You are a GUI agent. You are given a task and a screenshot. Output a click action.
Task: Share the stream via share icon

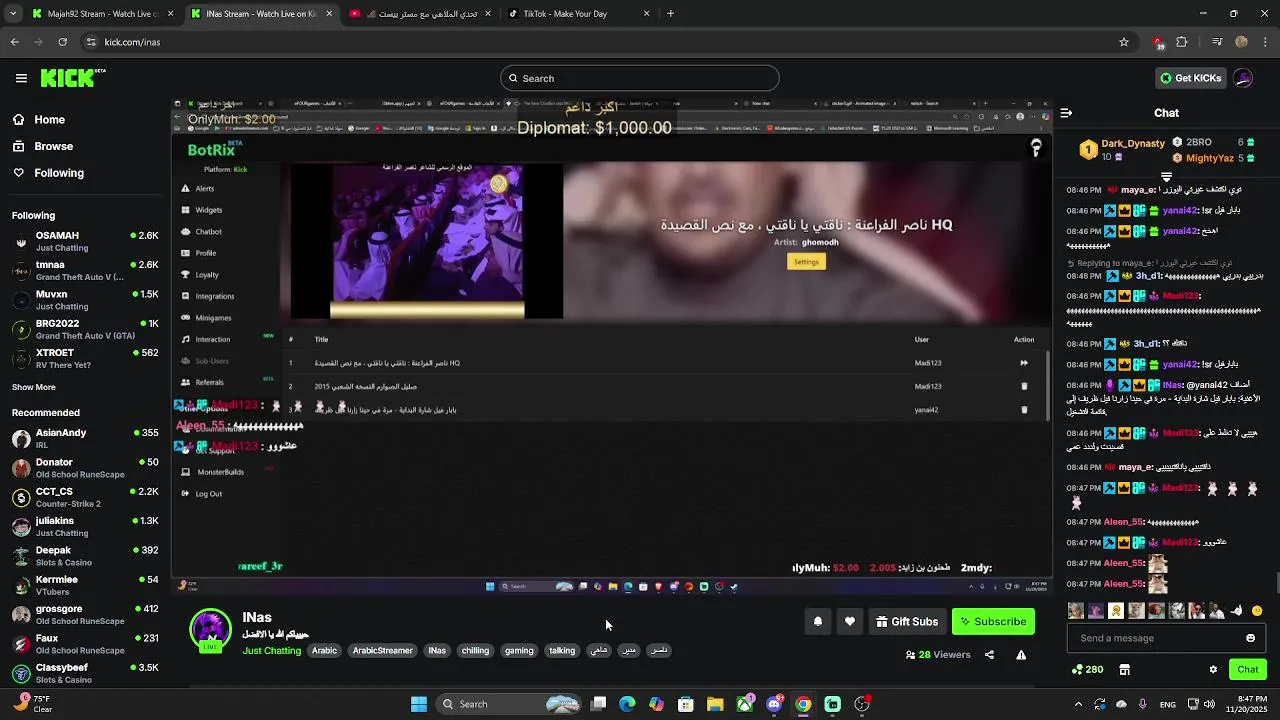tap(989, 655)
